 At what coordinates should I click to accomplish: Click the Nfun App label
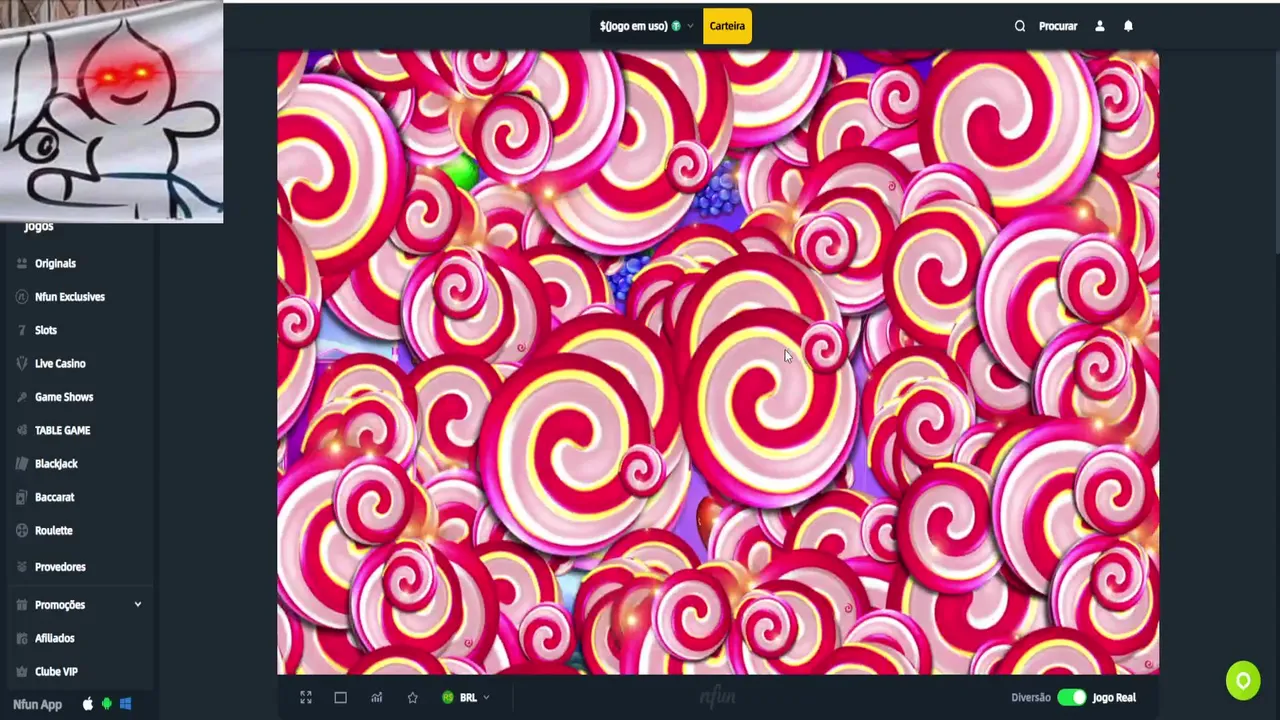37,704
